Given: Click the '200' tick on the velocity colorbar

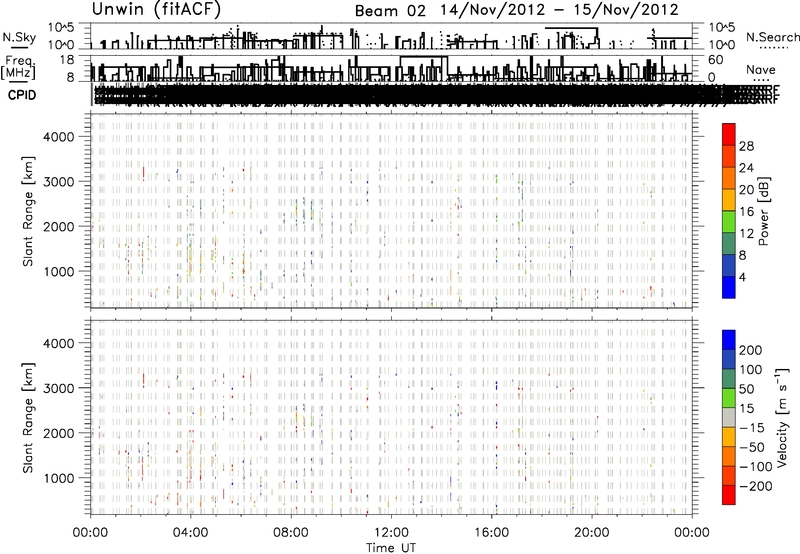Looking at the screenshot, I should 750,350.
